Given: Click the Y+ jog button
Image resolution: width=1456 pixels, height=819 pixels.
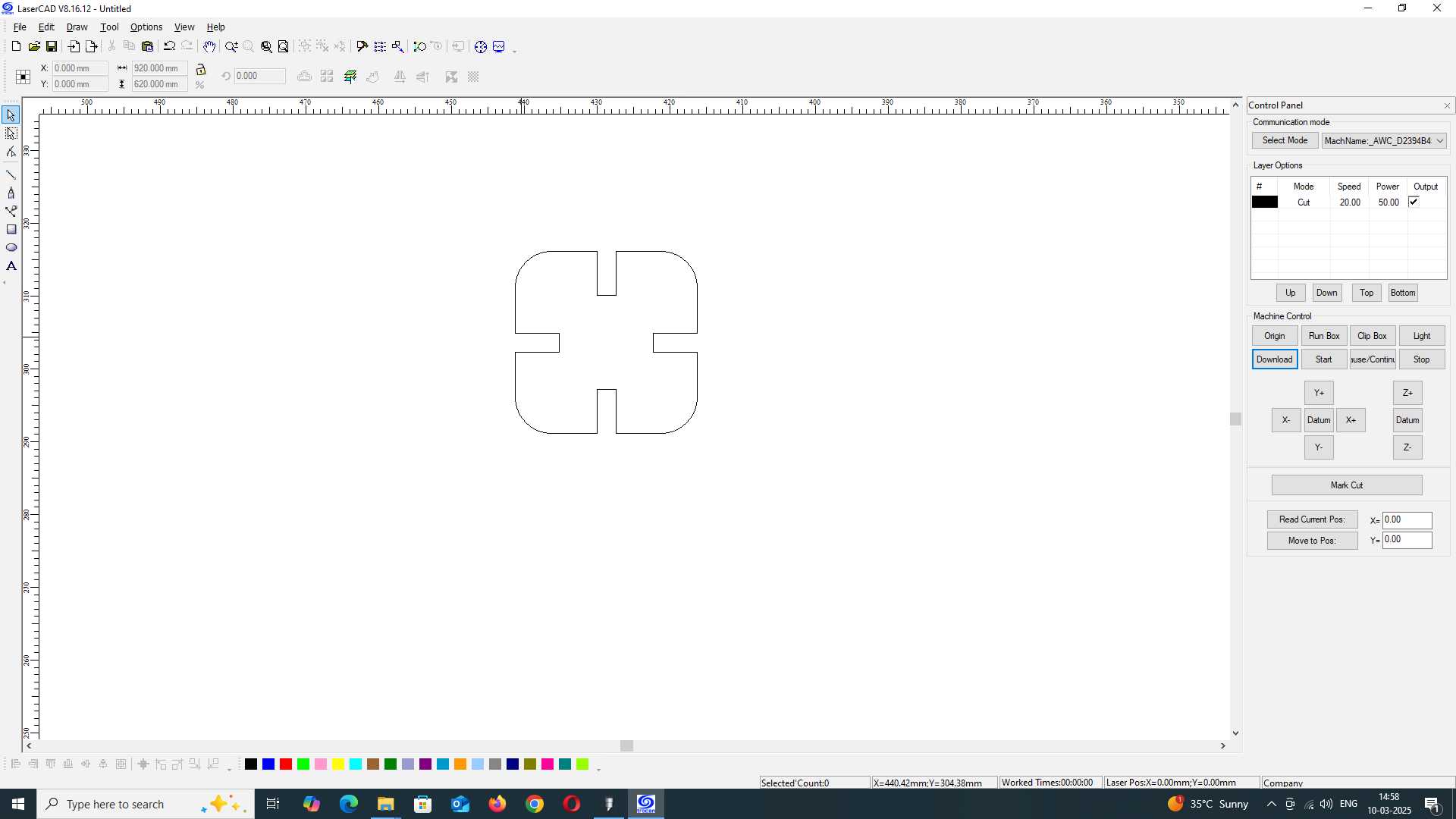Looking at the screenshot, I should pyautogui.click(x=1319, y=393).
